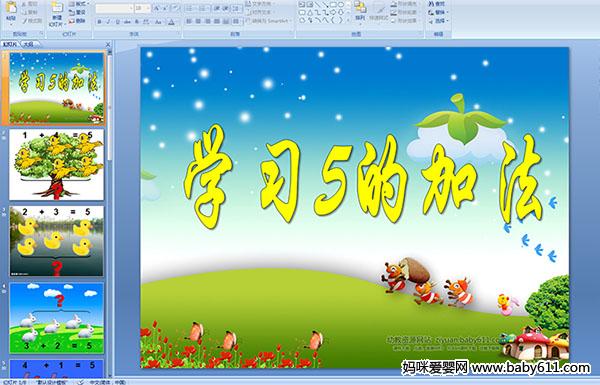
Task: Click the Arrange icon in drawing group
Action: point(360,7)
